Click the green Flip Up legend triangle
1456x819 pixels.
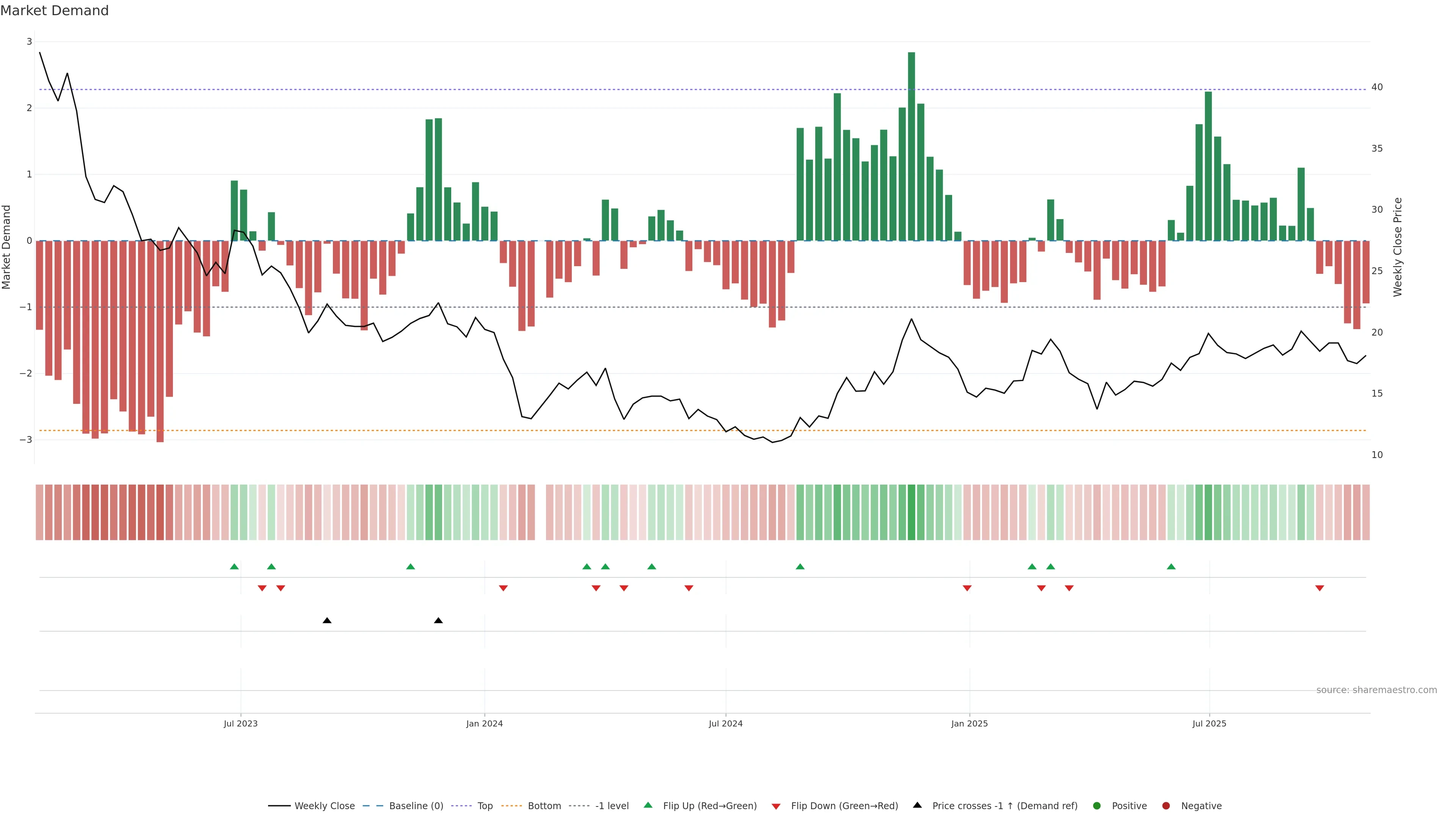pos(648,805)
